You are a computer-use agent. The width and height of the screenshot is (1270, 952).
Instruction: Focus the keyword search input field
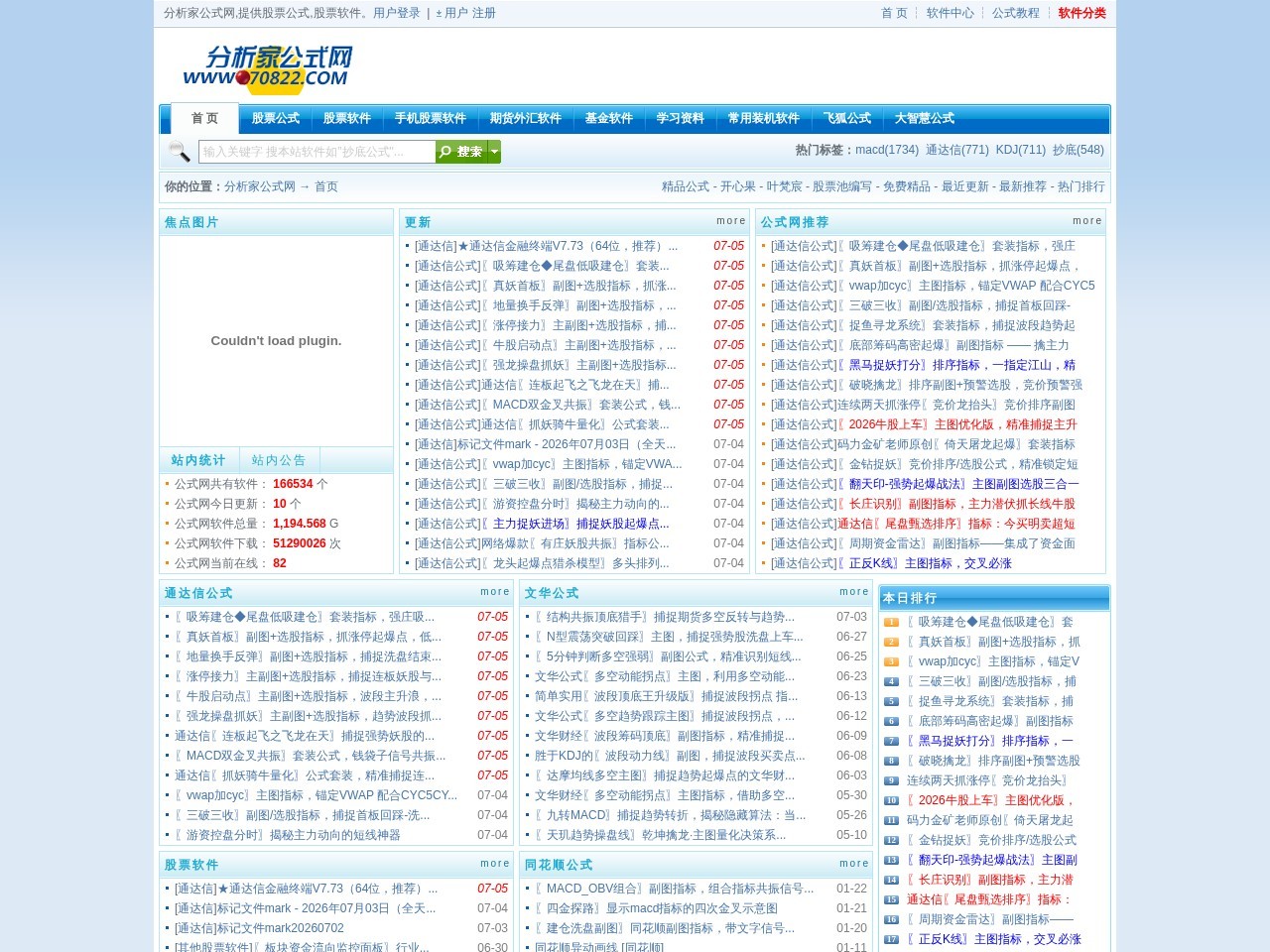[x=317, y=152]
